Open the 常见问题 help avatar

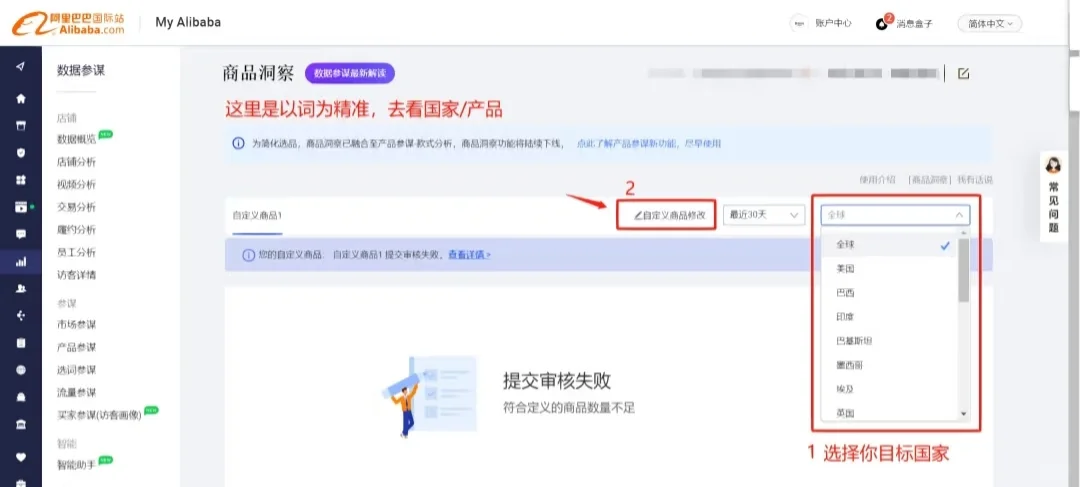1053,165
